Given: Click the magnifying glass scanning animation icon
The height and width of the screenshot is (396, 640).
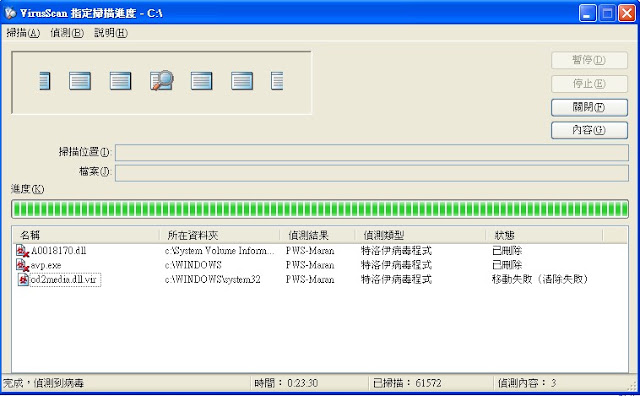Looking at the screenshot, I should click(162, 80).
